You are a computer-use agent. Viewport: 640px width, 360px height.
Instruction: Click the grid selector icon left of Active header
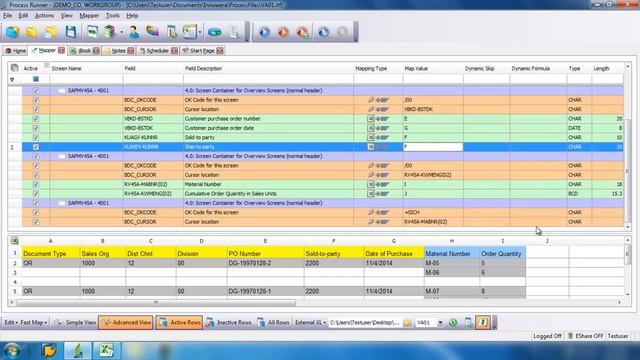pyautogui.click(x=15, y=68)
